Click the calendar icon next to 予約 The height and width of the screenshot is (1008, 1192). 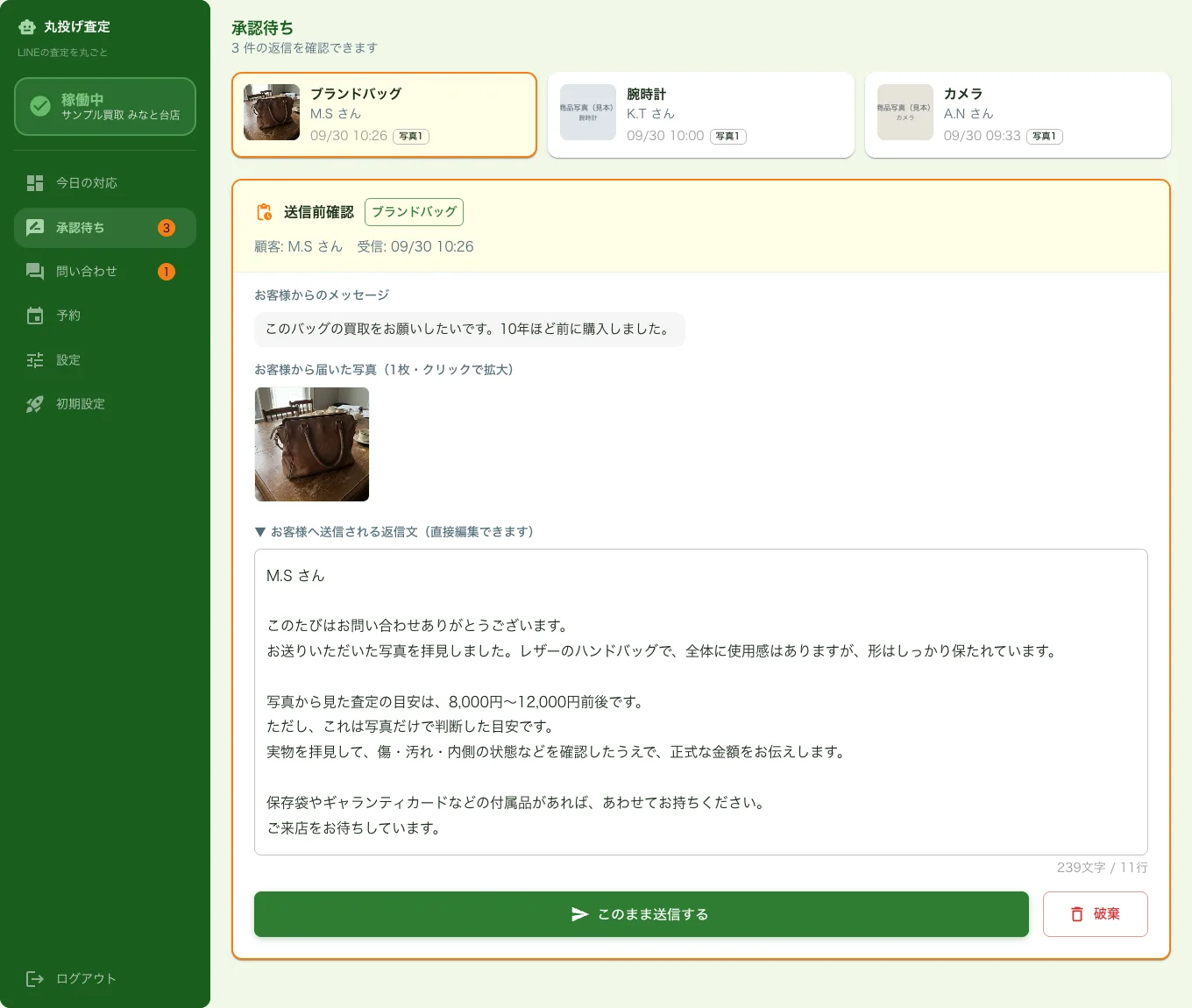(x=35, y=316)
